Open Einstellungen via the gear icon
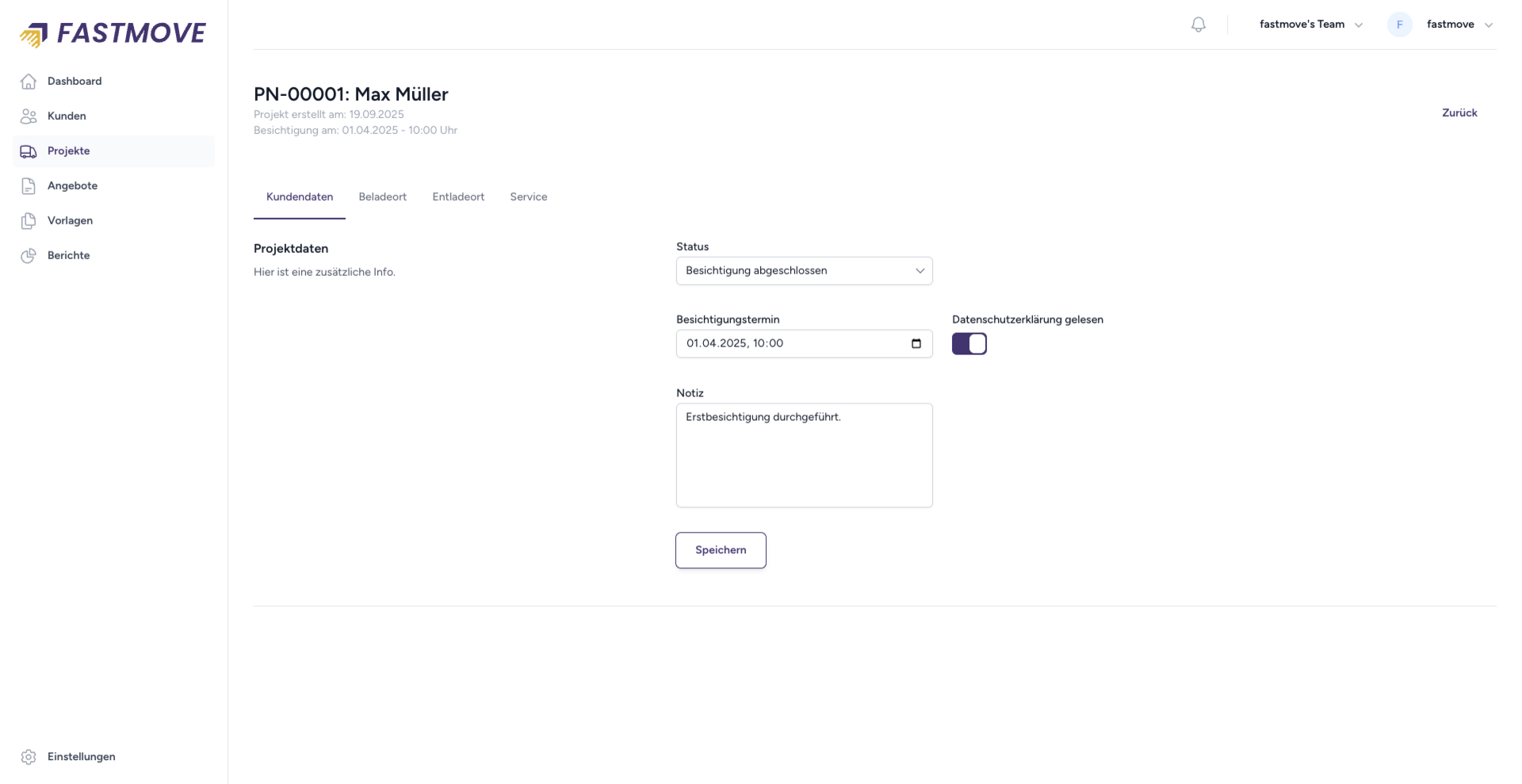Image resolution: width=1522 pixels, height=784 pixels. (29, 757)
